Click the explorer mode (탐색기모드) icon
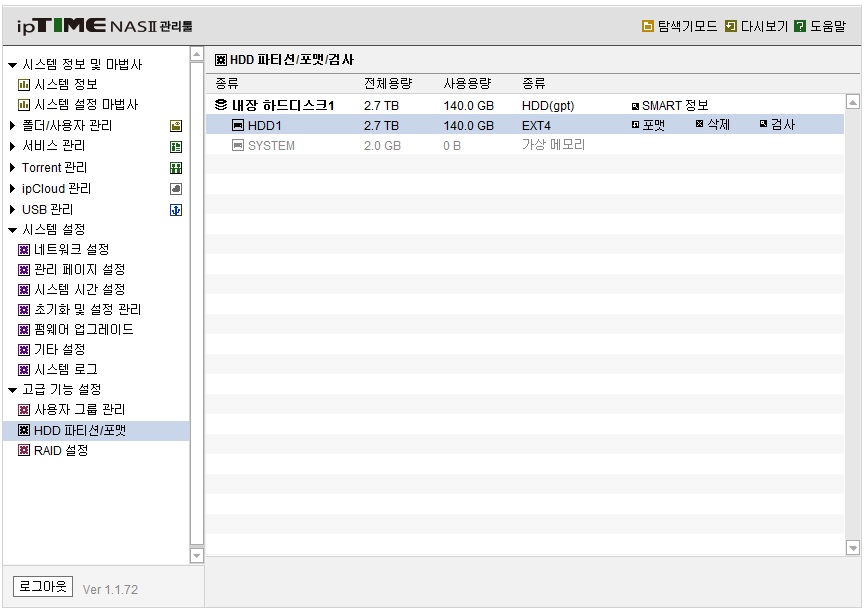Viewport: 864px width, 611px height. point(647,26)
